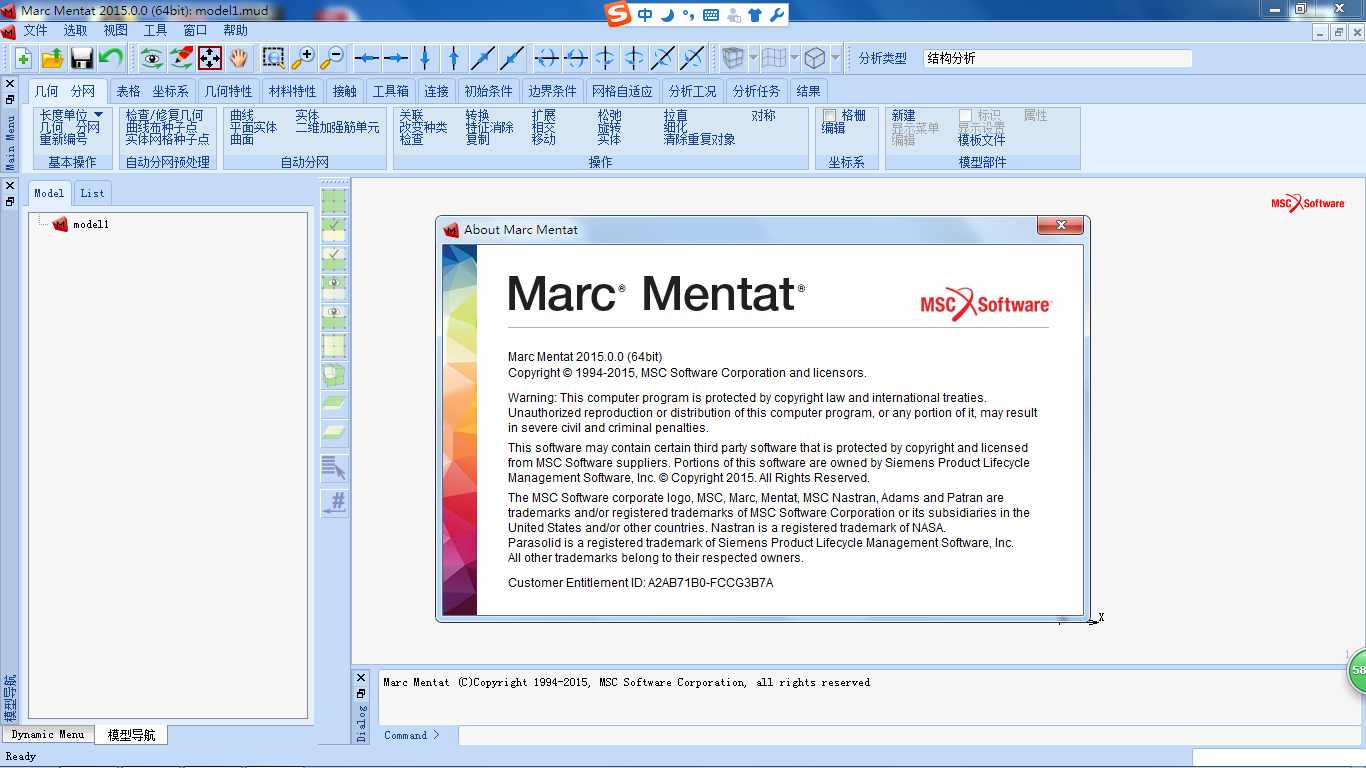Open the 帮助 menu
The width and height of the screenshot is (1366, 768).
(x=235, y=31)
